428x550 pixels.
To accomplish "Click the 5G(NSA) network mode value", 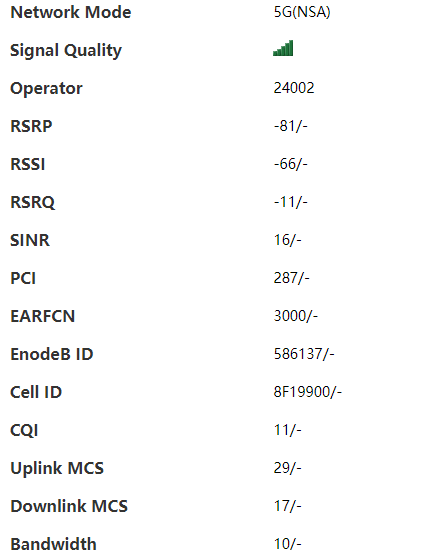I will [302, 12].
